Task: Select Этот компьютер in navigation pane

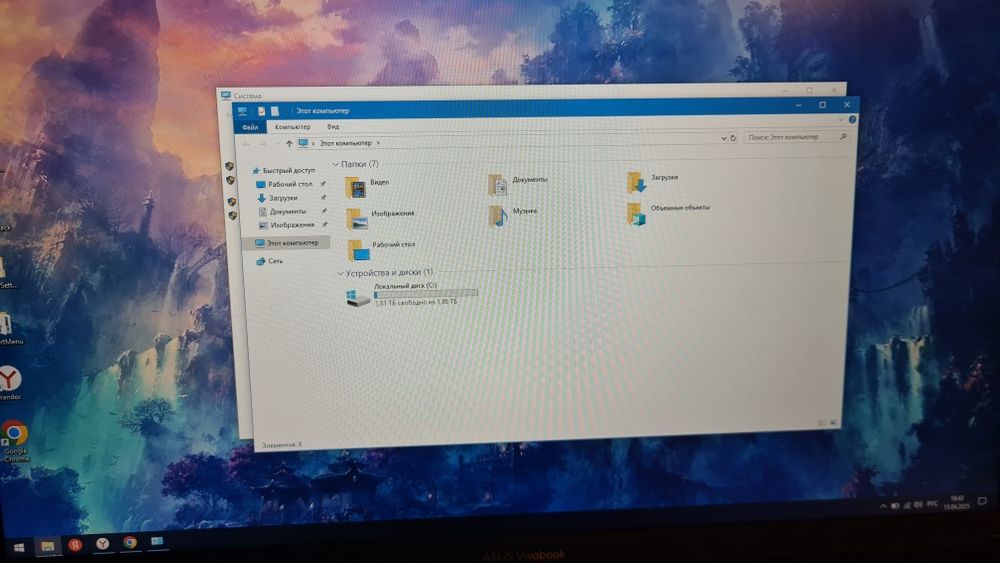Action: pos(286,243)
